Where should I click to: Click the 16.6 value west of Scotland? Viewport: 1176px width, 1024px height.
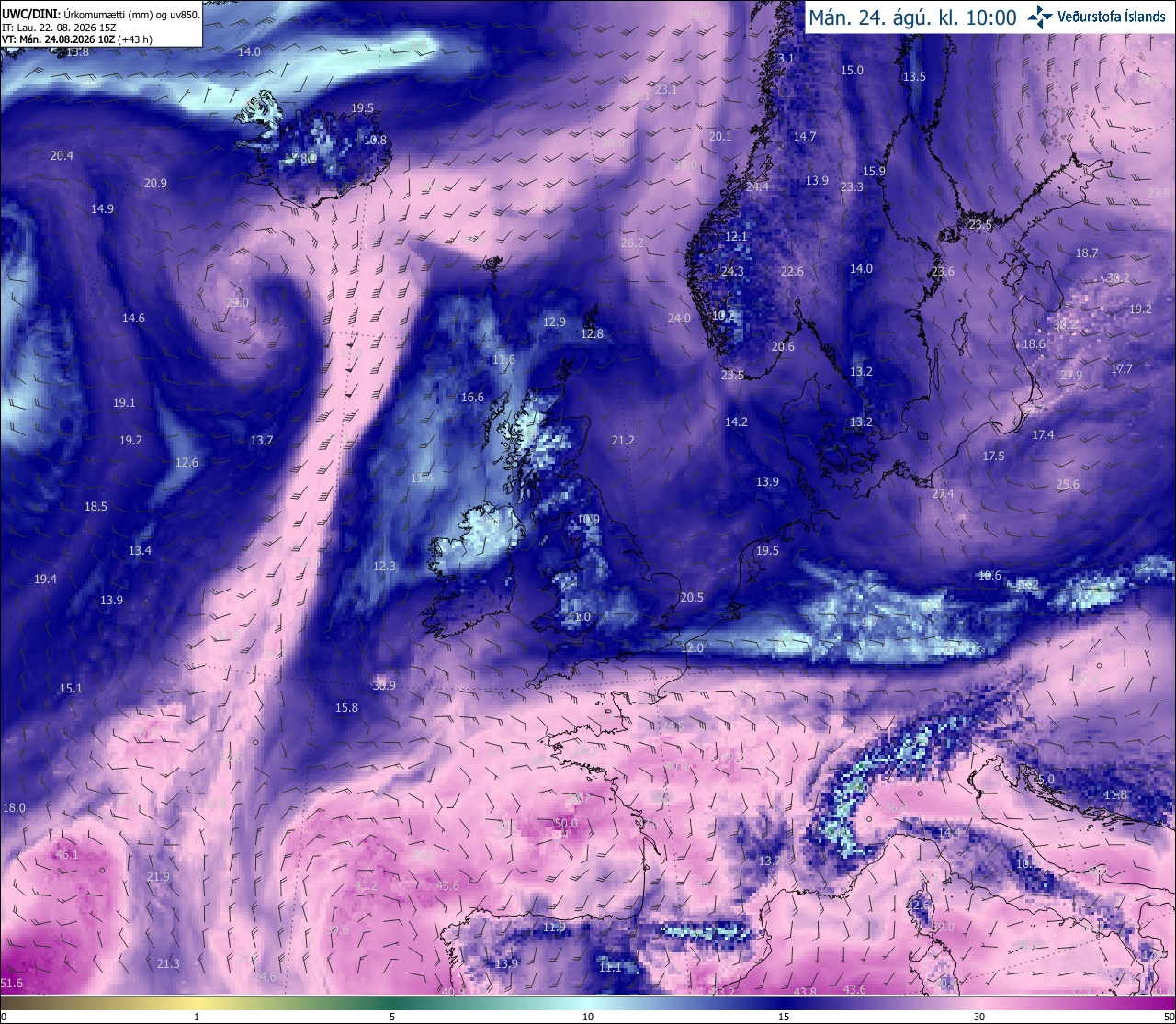click(x=472, y=398)
